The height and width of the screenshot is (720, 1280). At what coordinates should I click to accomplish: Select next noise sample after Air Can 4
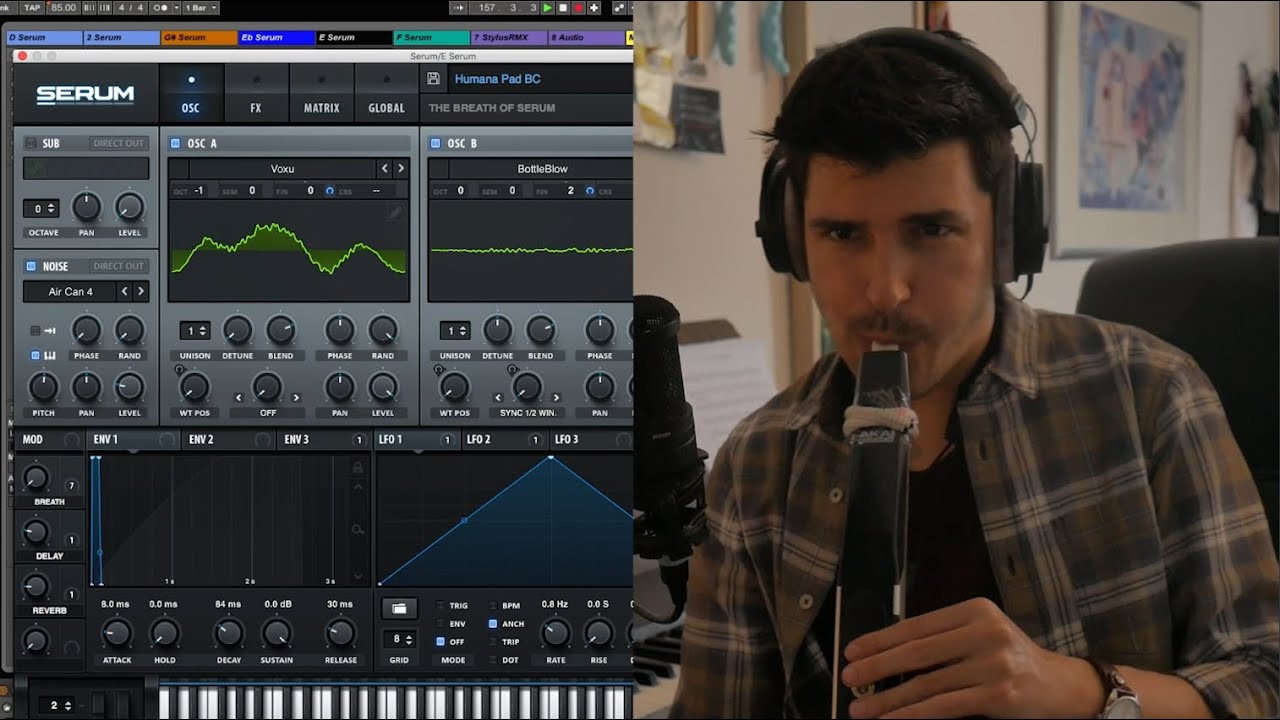pos(140,292)
